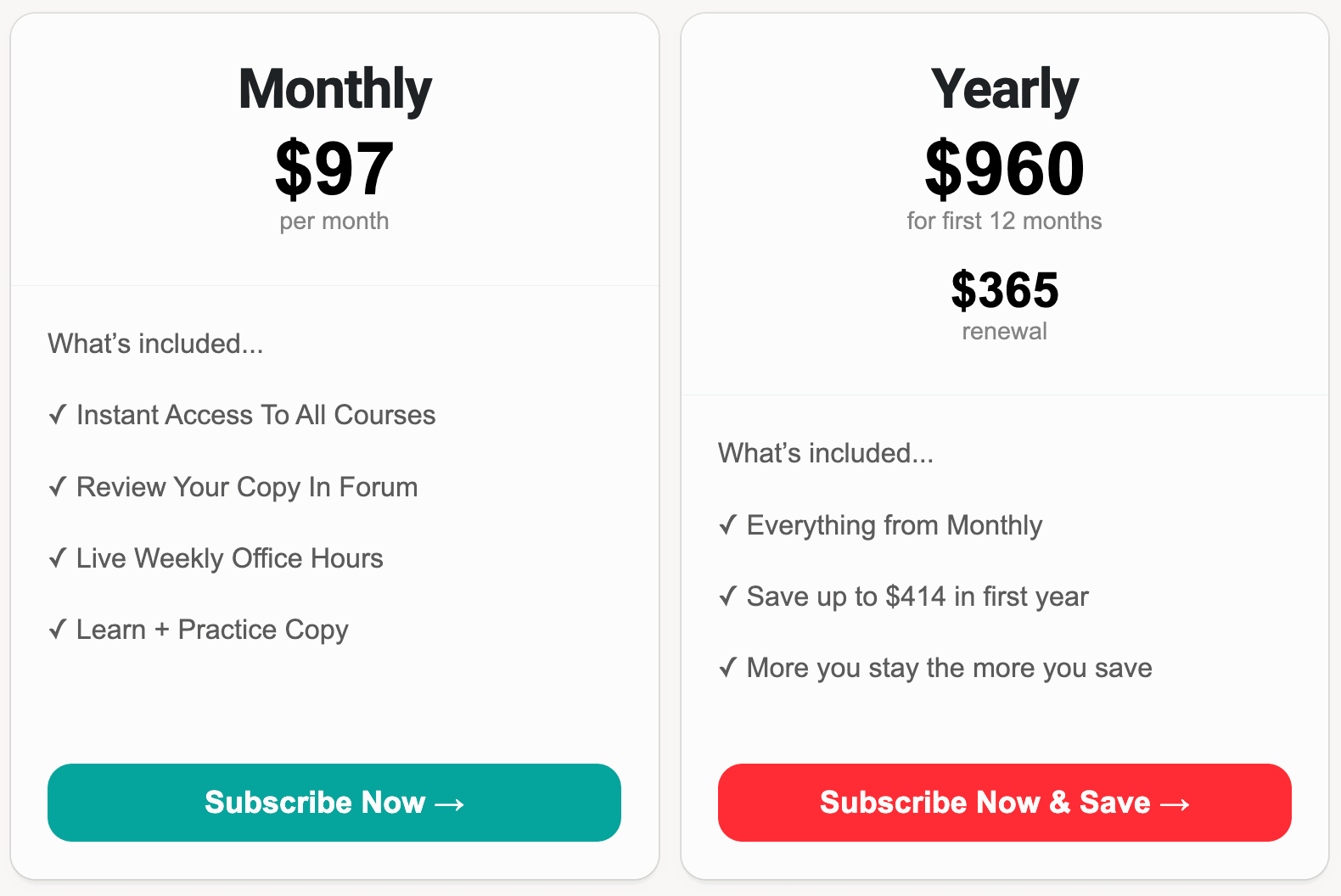The height and width of the screenshot is (896, 1341).
Task: Click checkmark beside More you stay item
Action: 728,668
